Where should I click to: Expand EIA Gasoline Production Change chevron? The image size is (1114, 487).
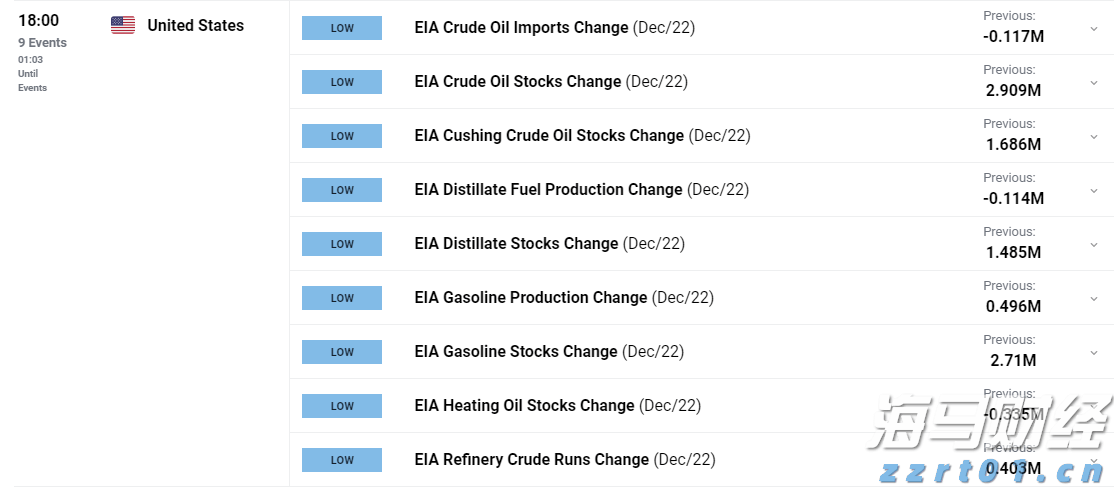1093,299
